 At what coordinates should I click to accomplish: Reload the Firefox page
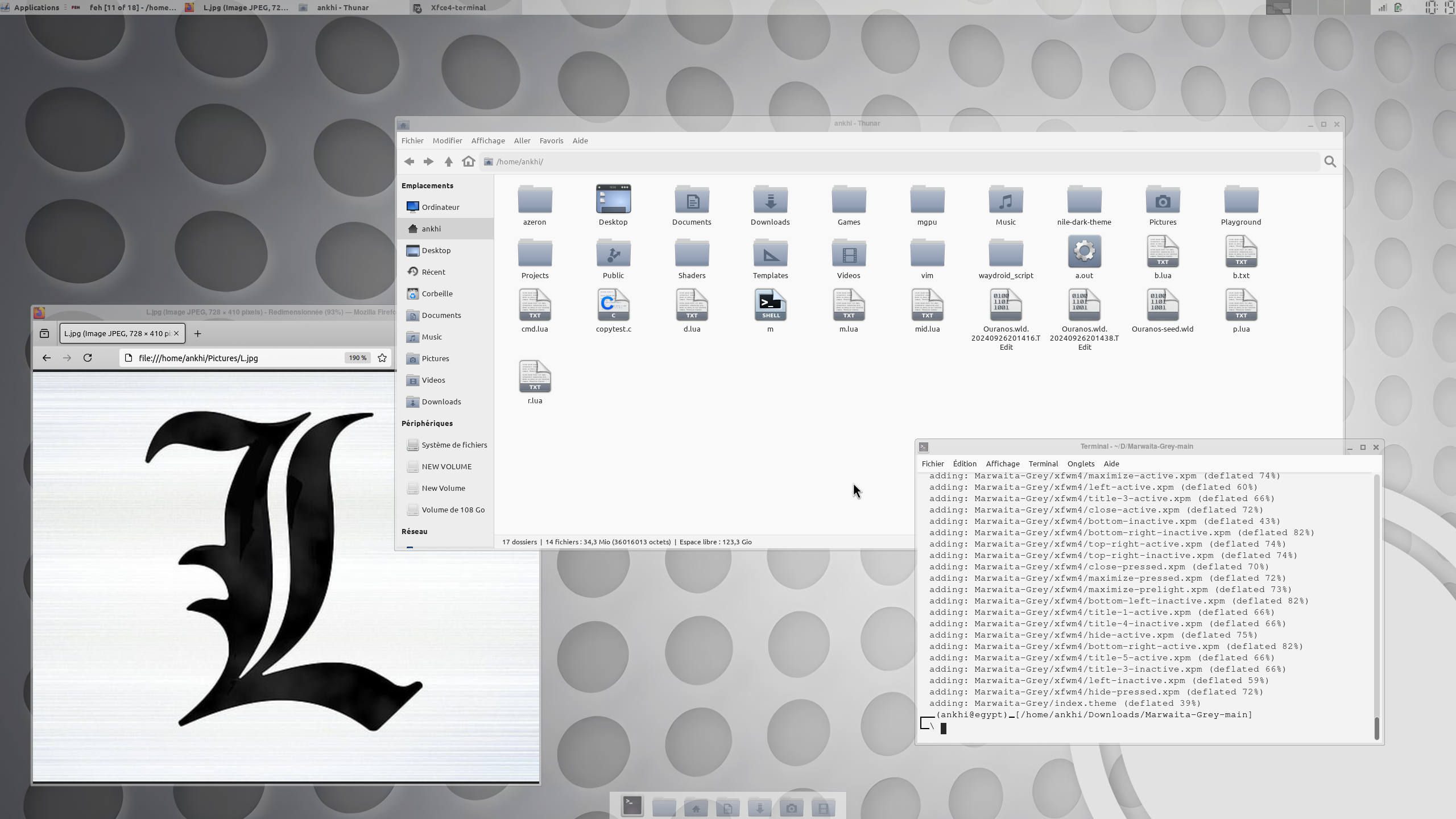(88, 358)
